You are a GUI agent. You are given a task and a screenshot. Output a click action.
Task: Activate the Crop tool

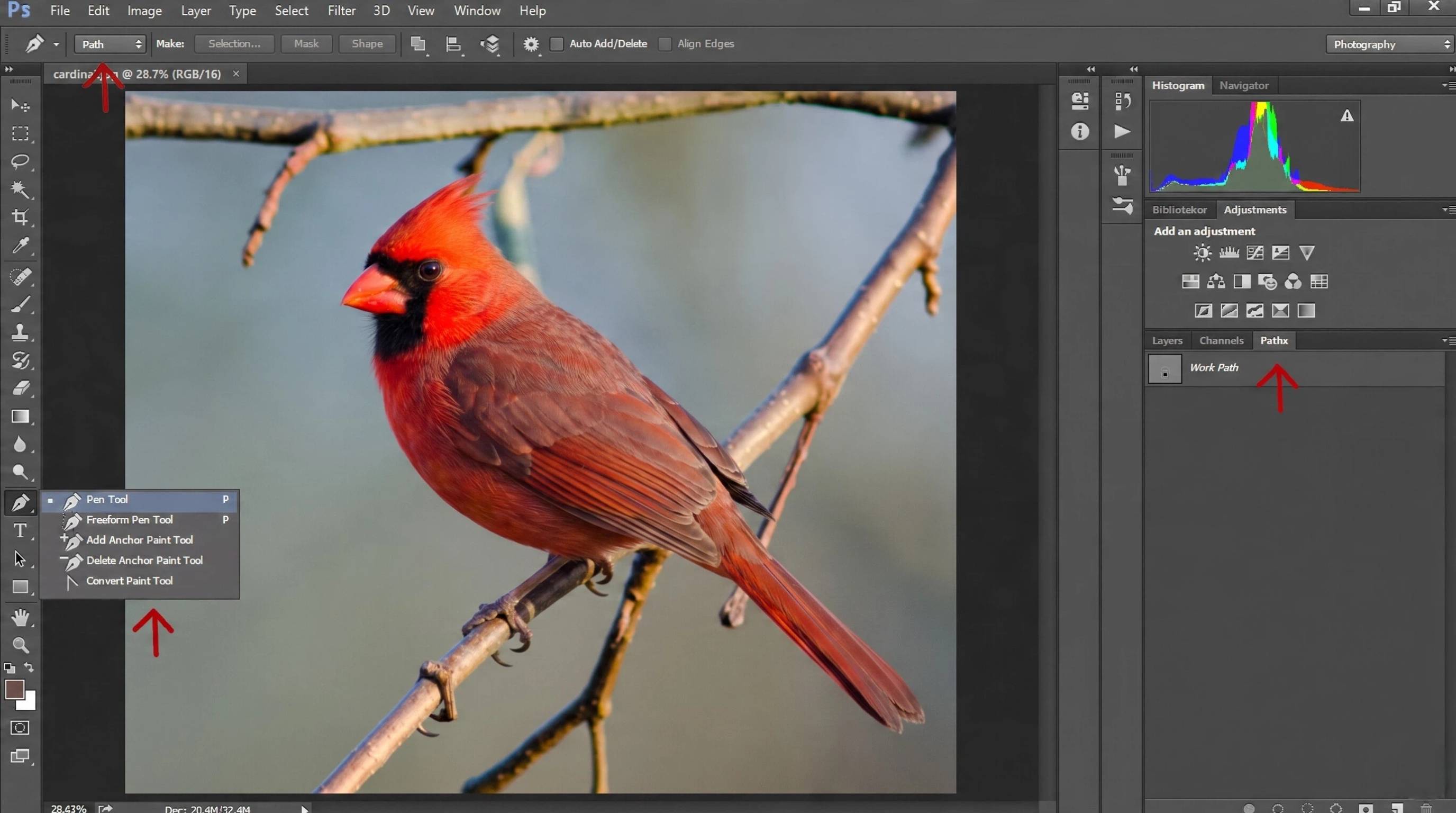click(x=20, y=217)
